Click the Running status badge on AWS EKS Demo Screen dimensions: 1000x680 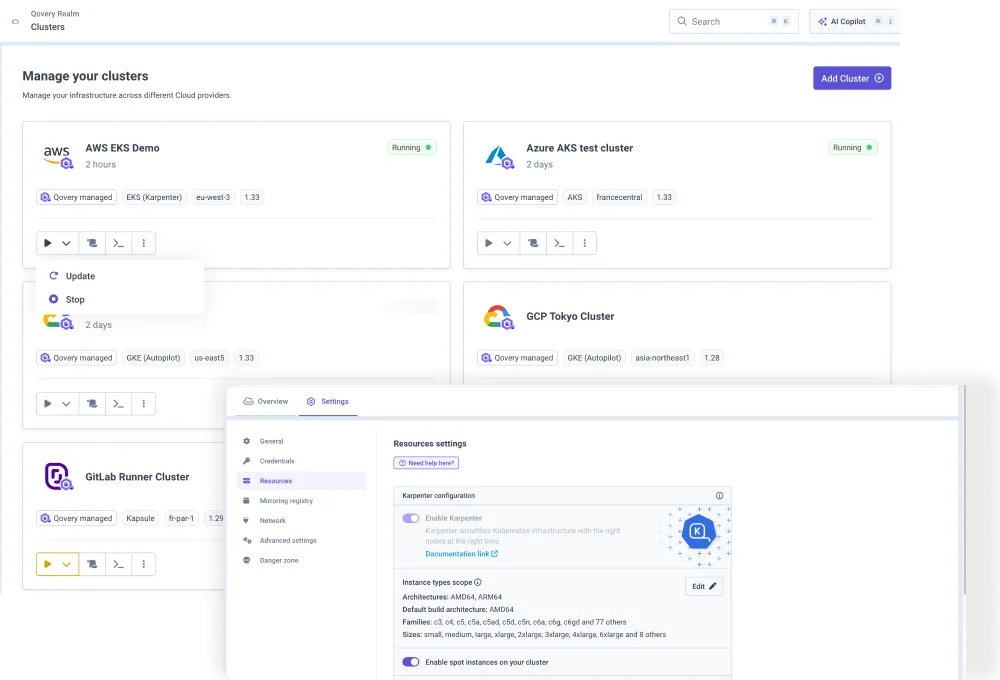tap(412, 147)
